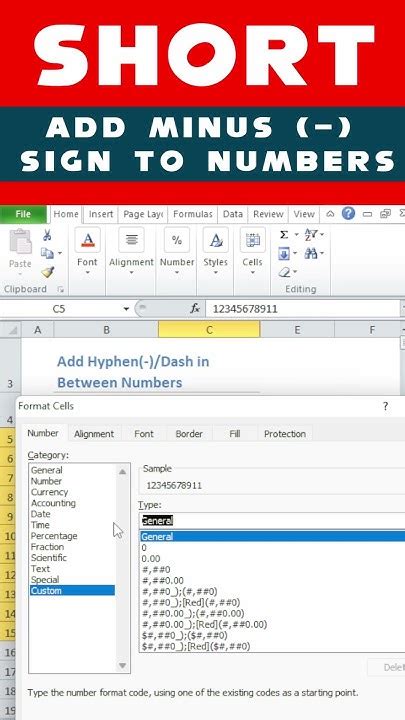Click the Type format code field
The image size is (405, 720).
coord(272,521)
